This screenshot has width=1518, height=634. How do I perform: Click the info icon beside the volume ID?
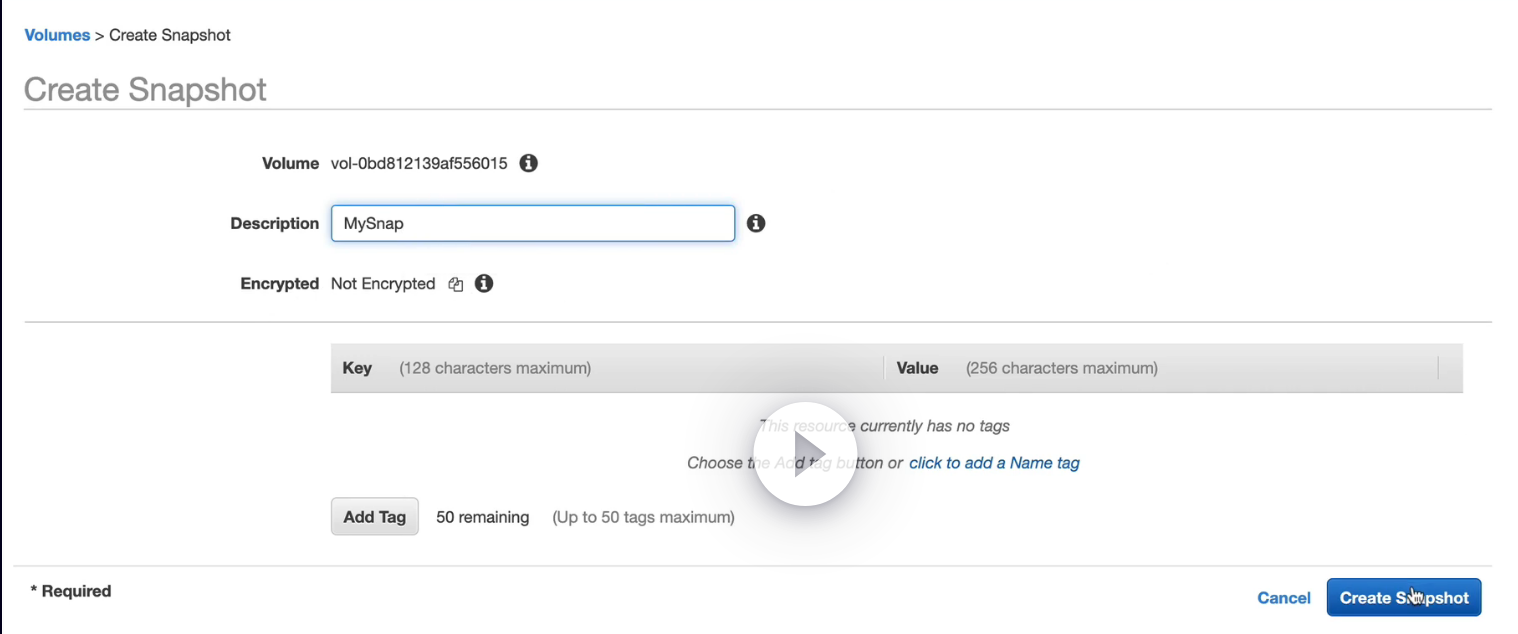pyautogui.click(x=529, y=163)
